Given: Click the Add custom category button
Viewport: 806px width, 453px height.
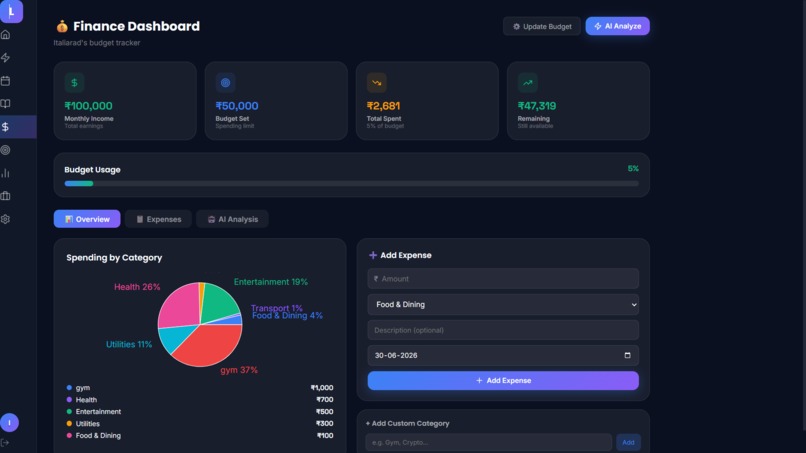Looking at the screenshot, I should (628, 442).
